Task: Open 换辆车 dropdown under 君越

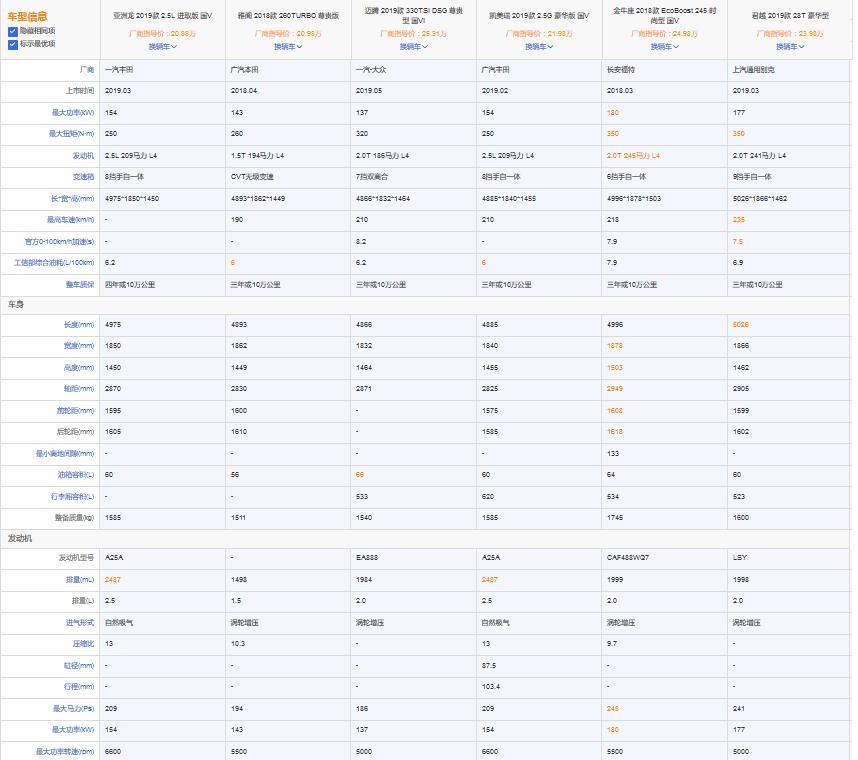Action: (790, 47)
